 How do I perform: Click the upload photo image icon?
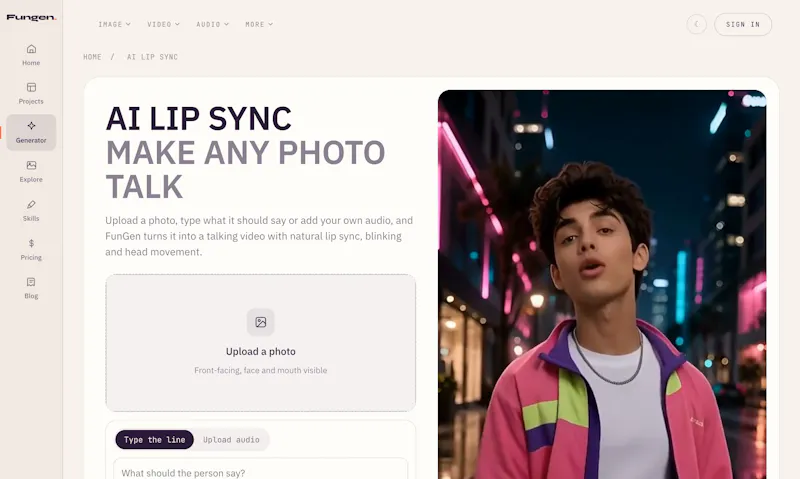tap(261, 322)
